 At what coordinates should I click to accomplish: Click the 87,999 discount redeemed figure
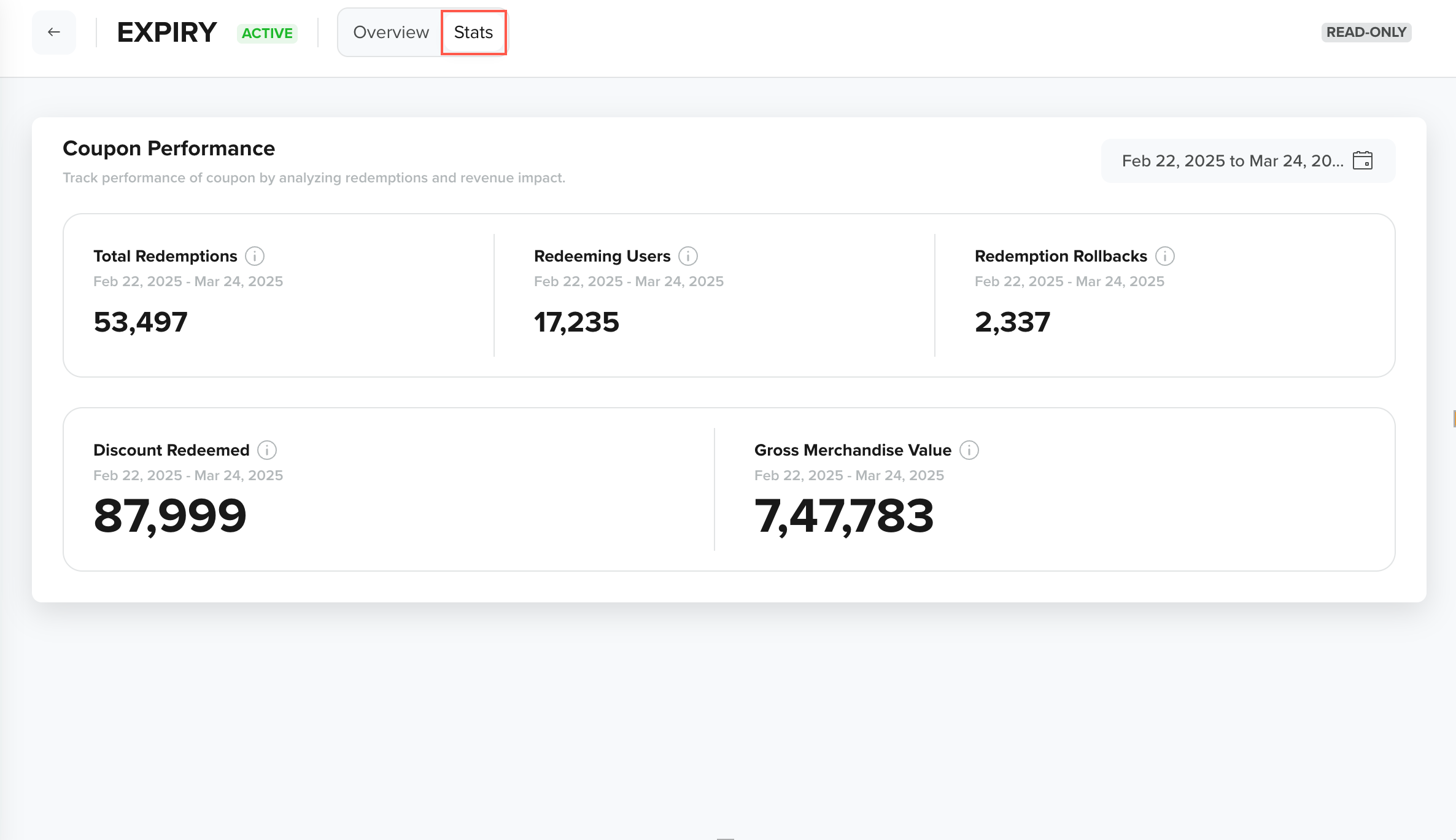pos(170,516)
